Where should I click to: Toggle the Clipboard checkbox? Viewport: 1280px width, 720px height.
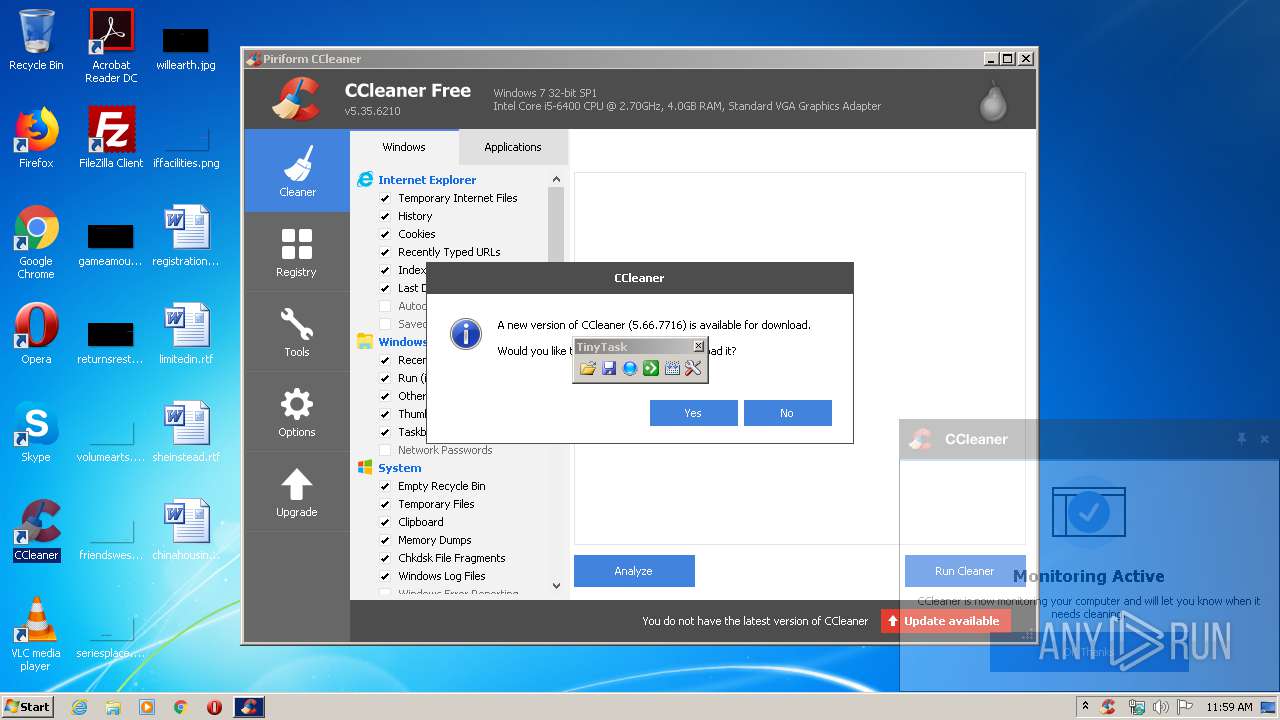[x=385, y=522]
